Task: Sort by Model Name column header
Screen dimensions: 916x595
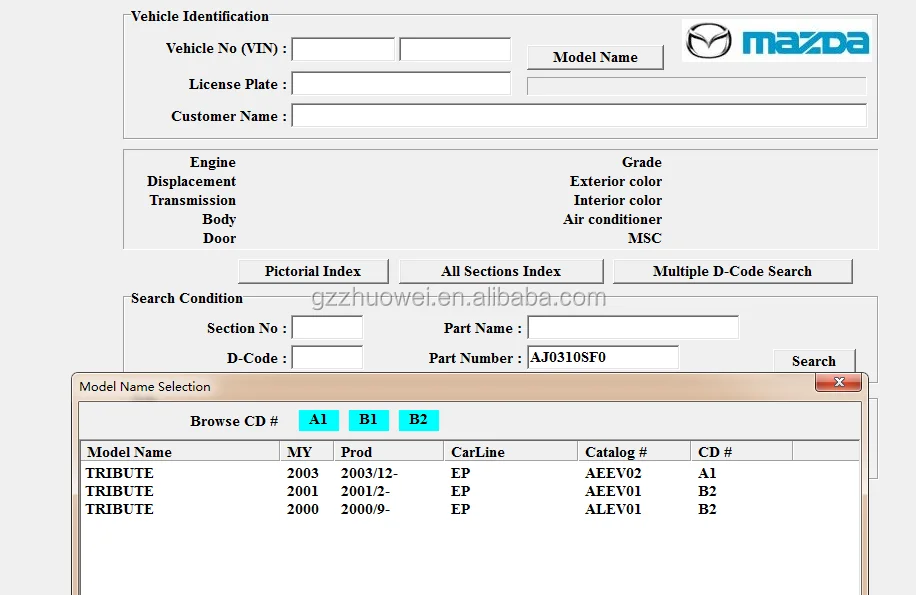Action: click(180, 452)
